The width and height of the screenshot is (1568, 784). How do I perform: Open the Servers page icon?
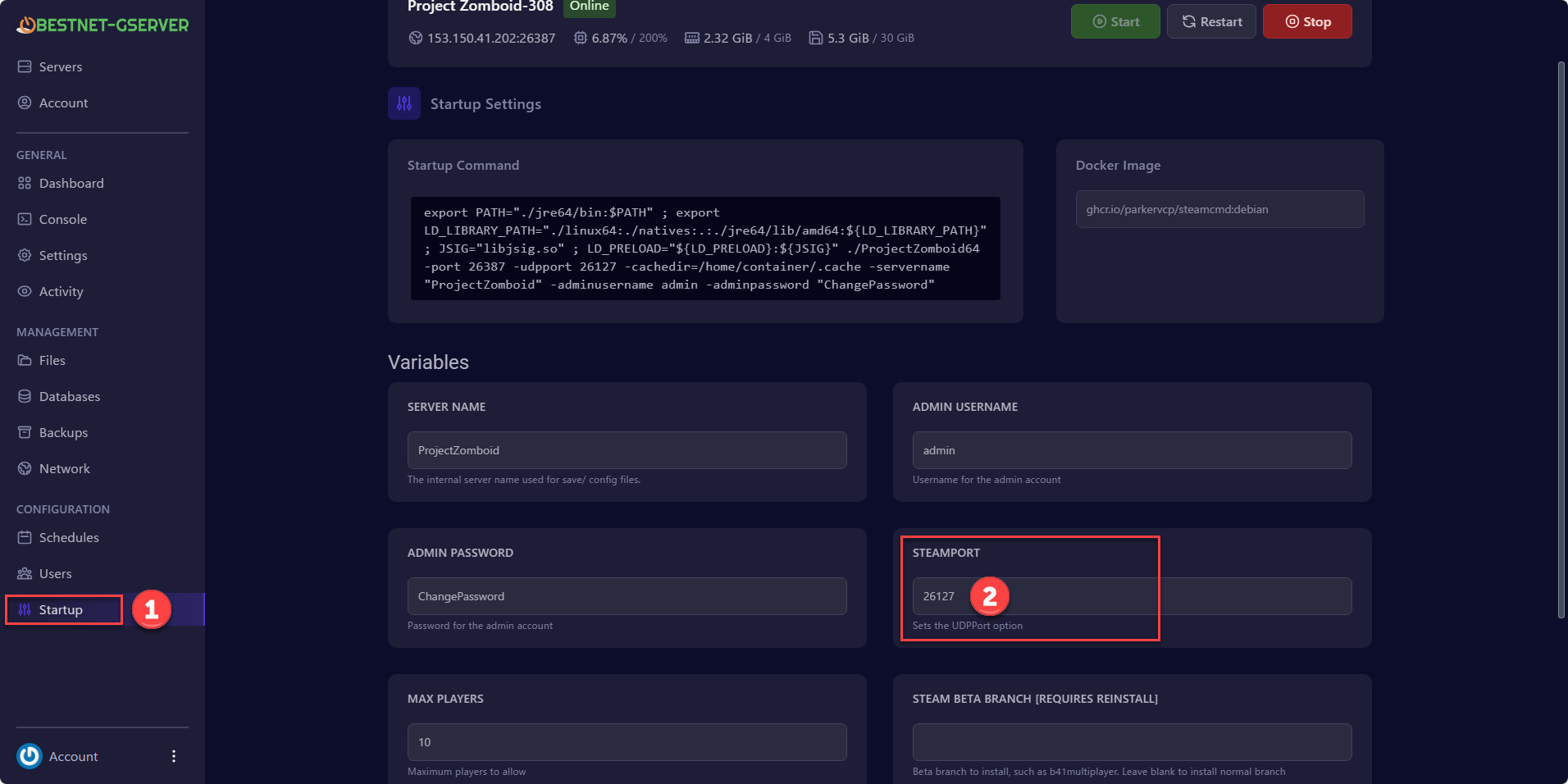tap(25, 66)
